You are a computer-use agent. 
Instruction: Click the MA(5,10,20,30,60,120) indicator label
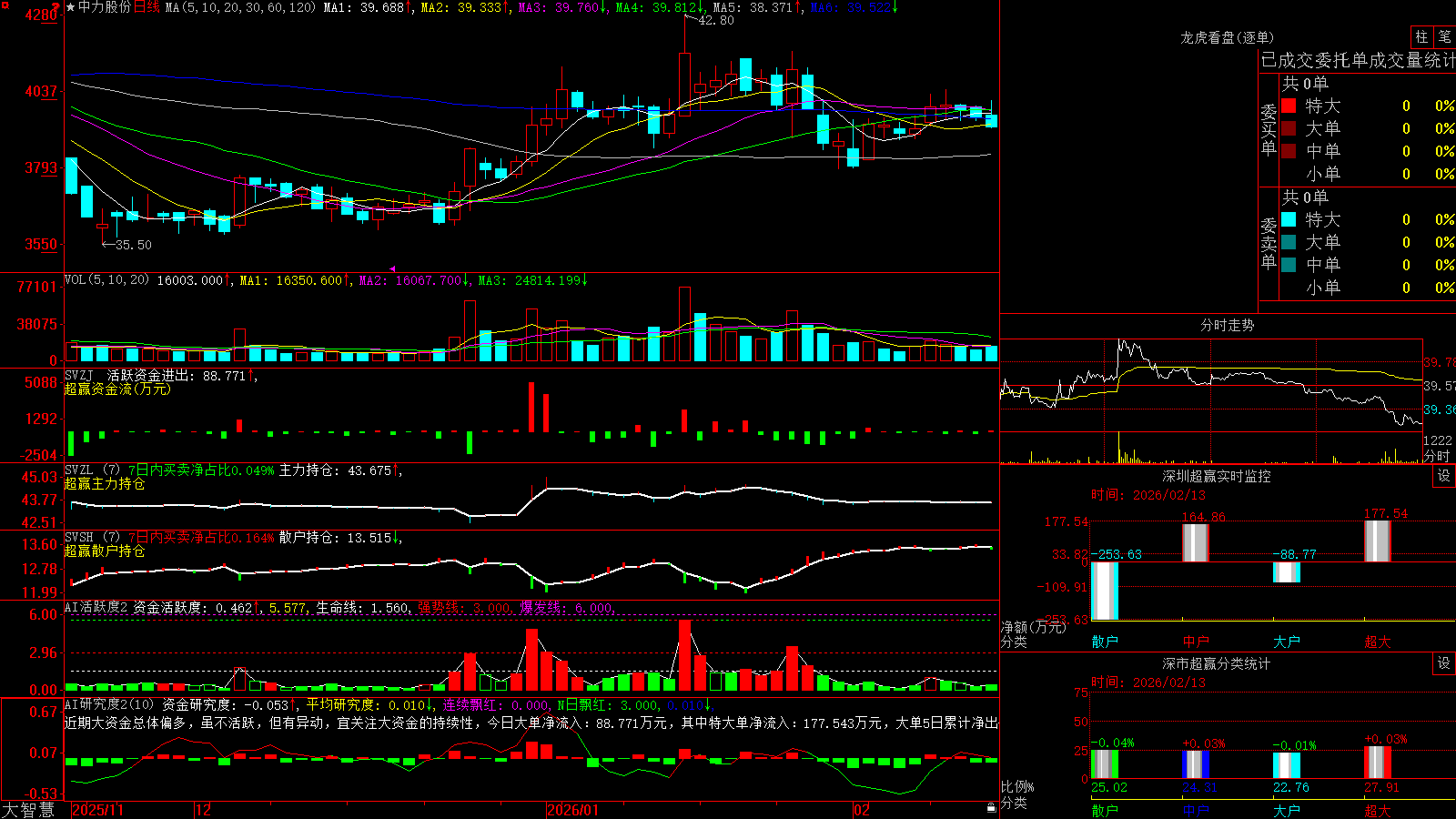(240, 7)
